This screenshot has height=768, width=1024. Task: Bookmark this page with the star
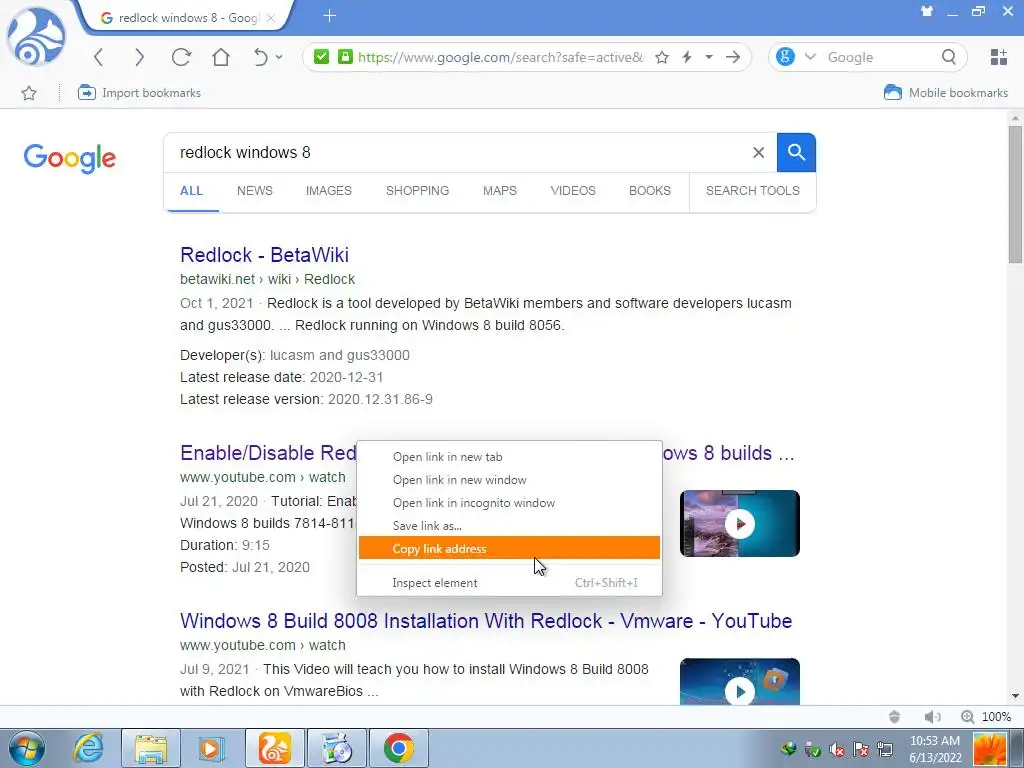[x=662, y=57]
